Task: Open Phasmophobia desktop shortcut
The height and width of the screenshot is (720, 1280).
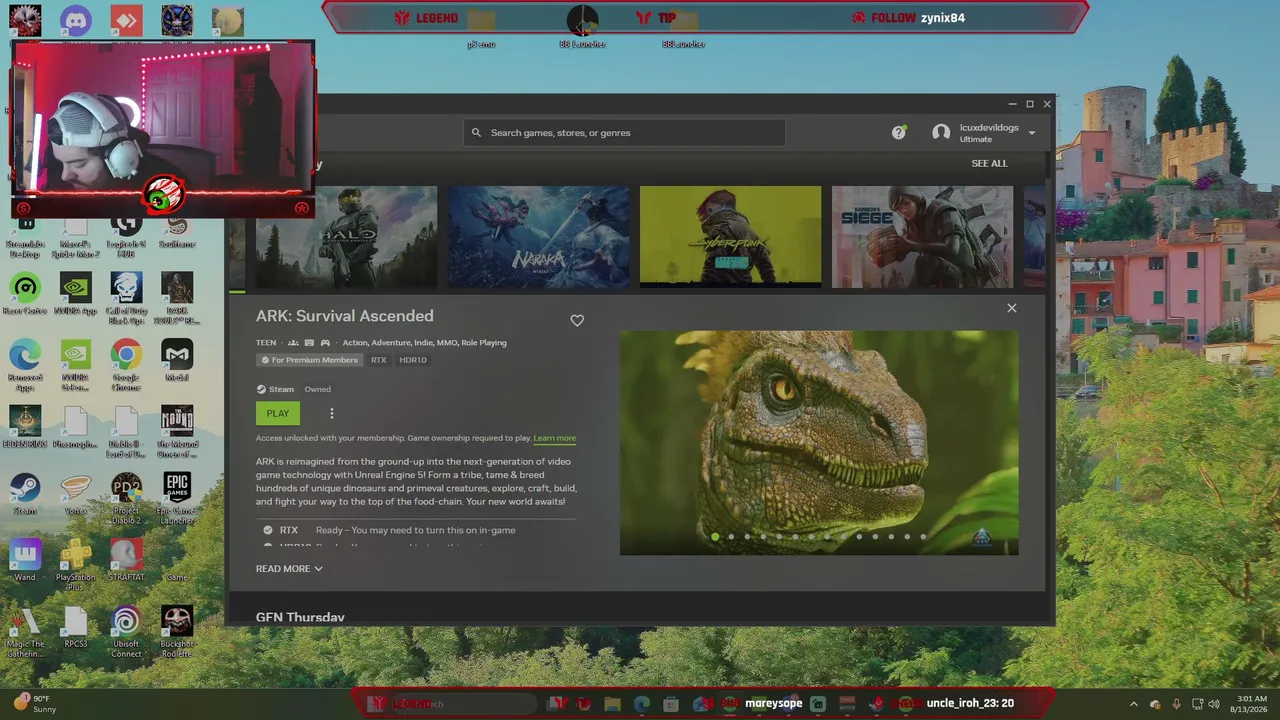Action: (x=76, y=428)
